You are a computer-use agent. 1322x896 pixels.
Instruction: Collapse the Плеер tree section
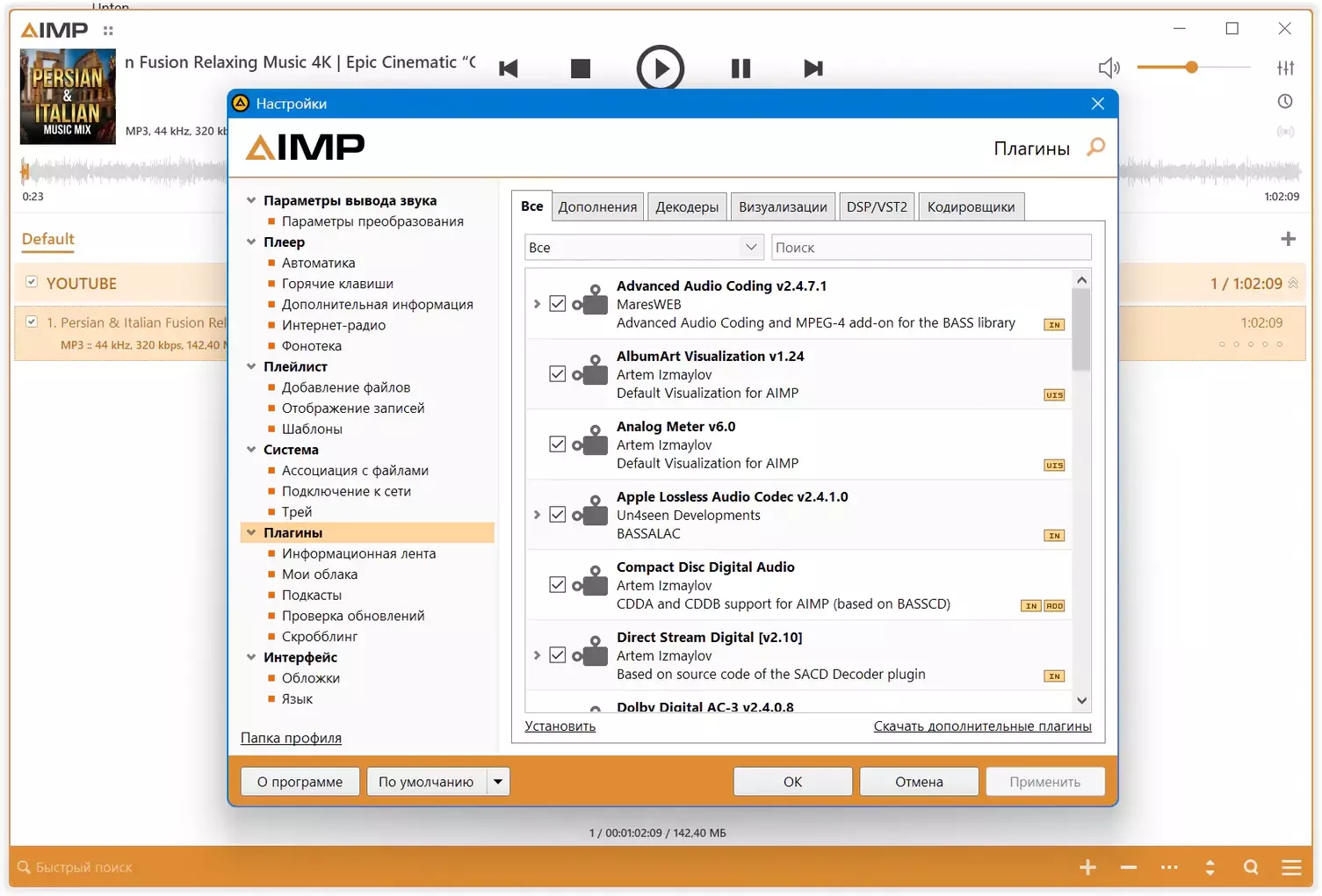[251, 242]
